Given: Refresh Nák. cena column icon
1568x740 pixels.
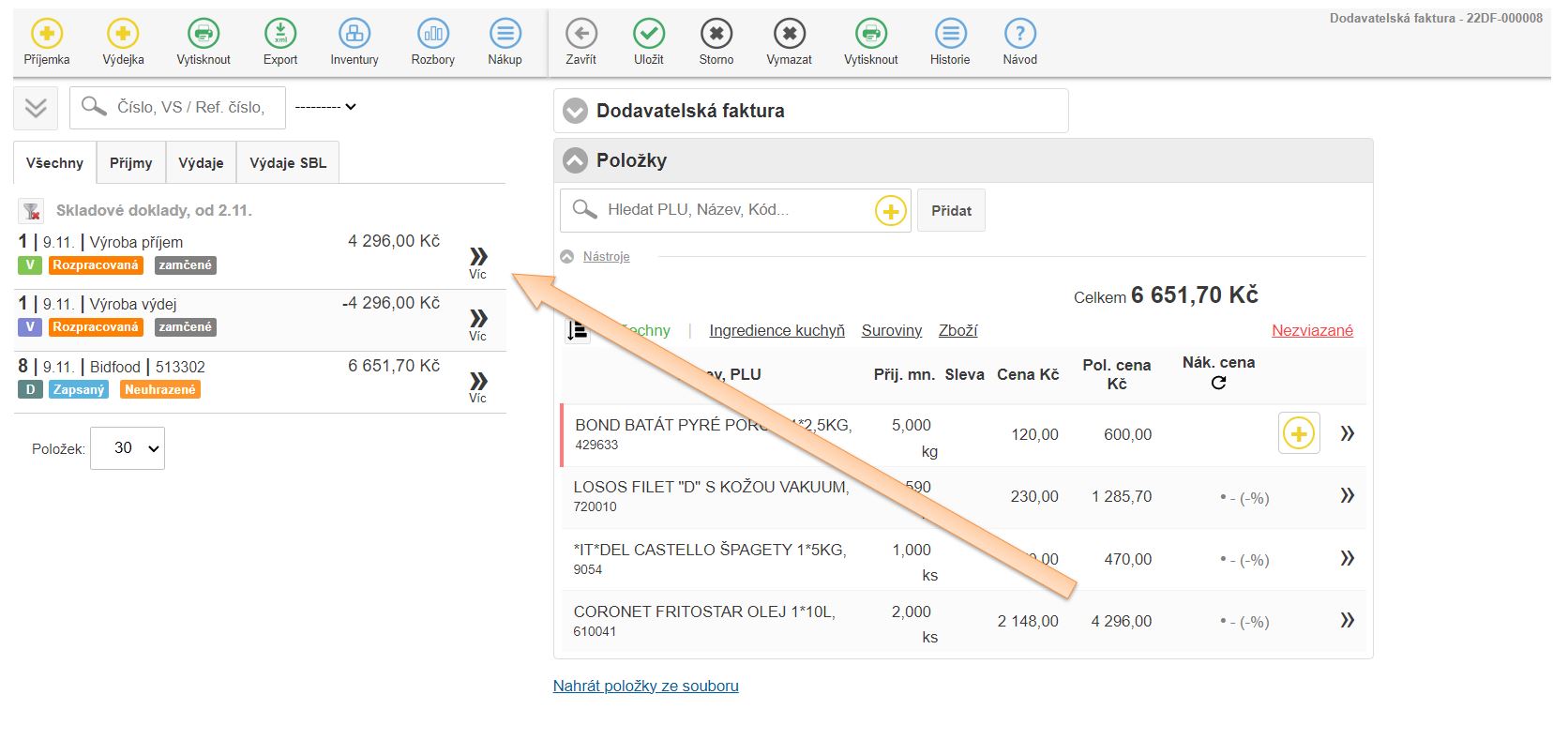Looking at the screenshot, I should point(1218,383).
